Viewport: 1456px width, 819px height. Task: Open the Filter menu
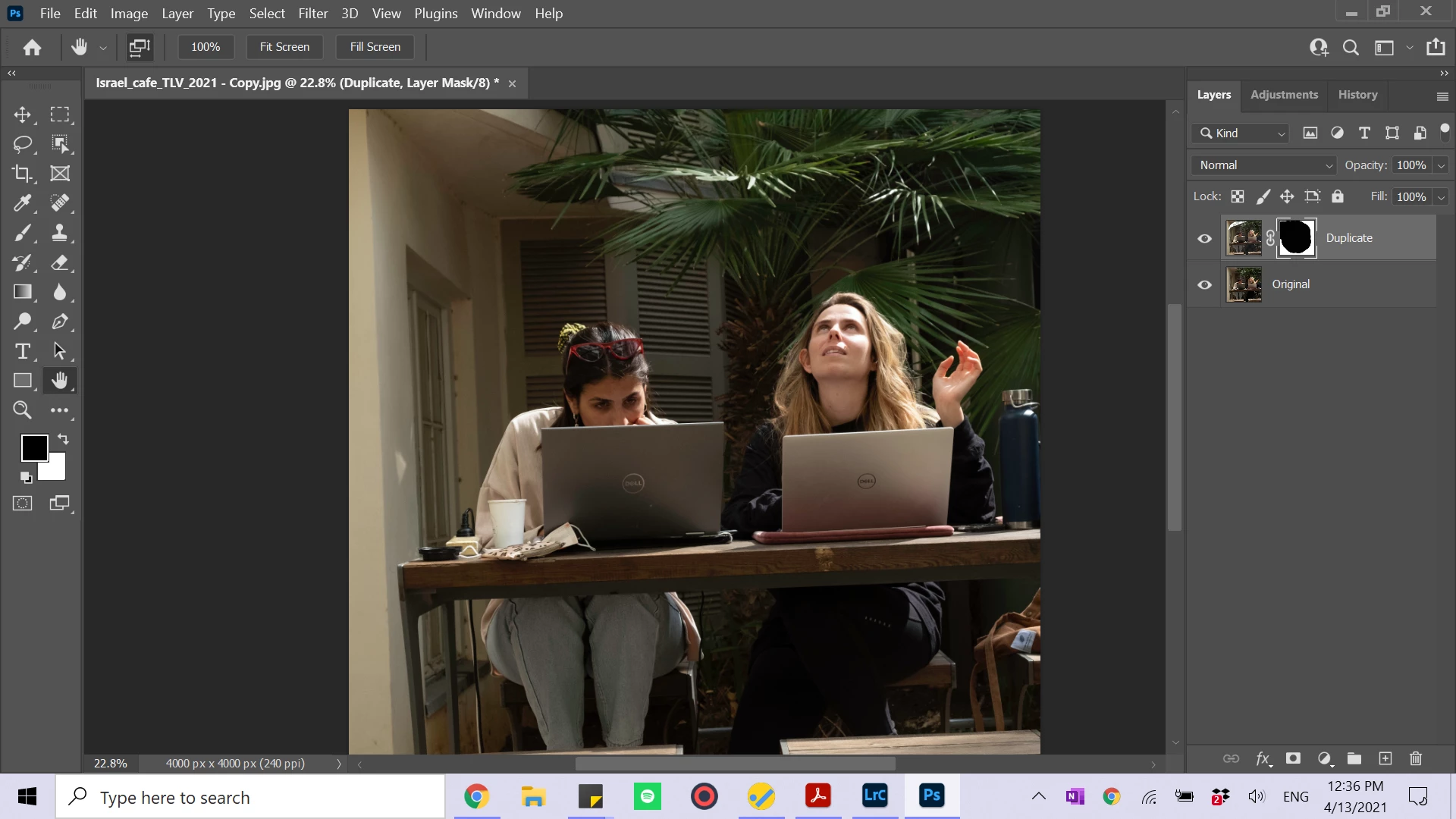(312, 14)
